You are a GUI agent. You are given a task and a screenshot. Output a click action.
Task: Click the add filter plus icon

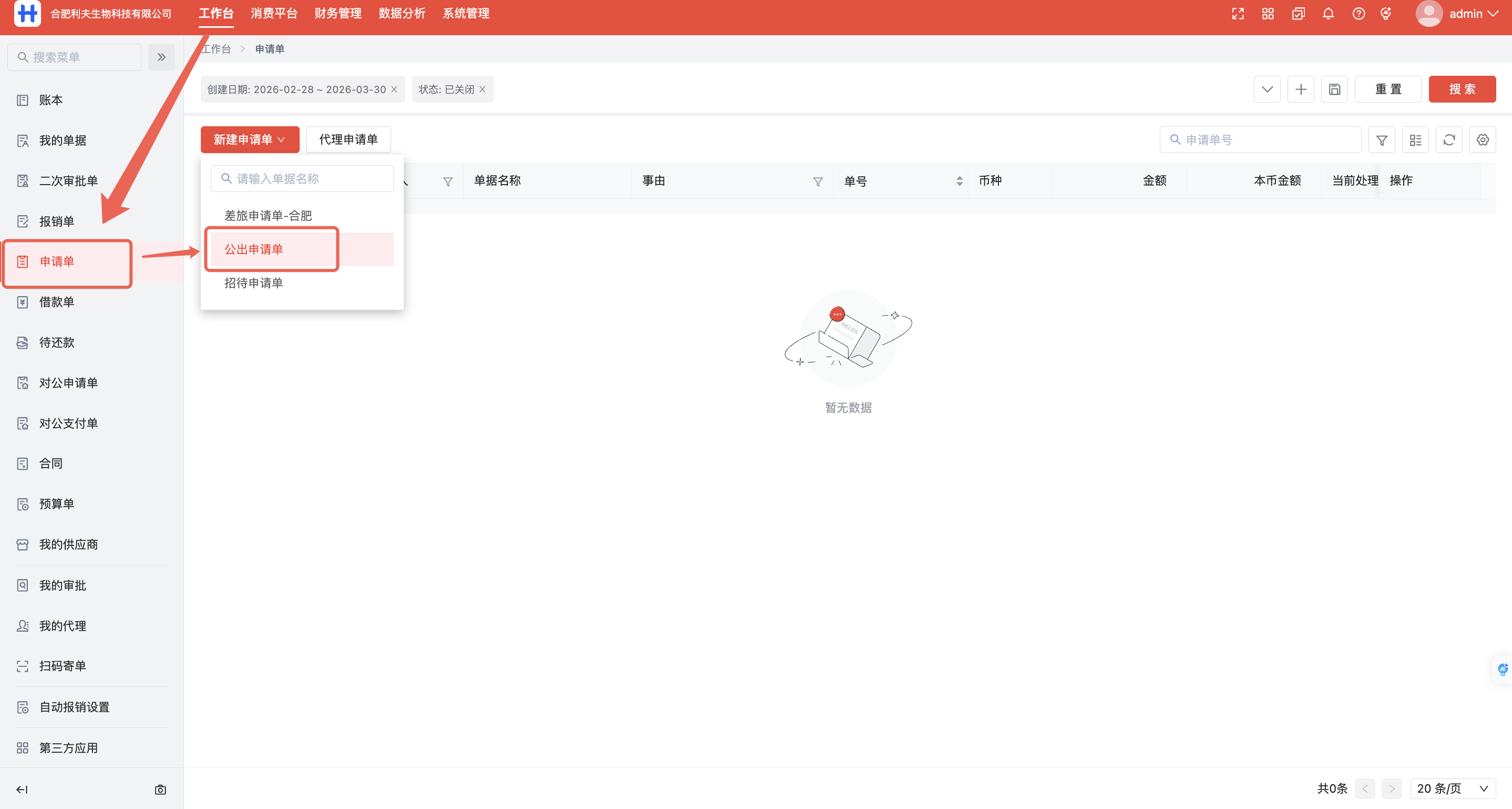click(x=1301, y=89)
